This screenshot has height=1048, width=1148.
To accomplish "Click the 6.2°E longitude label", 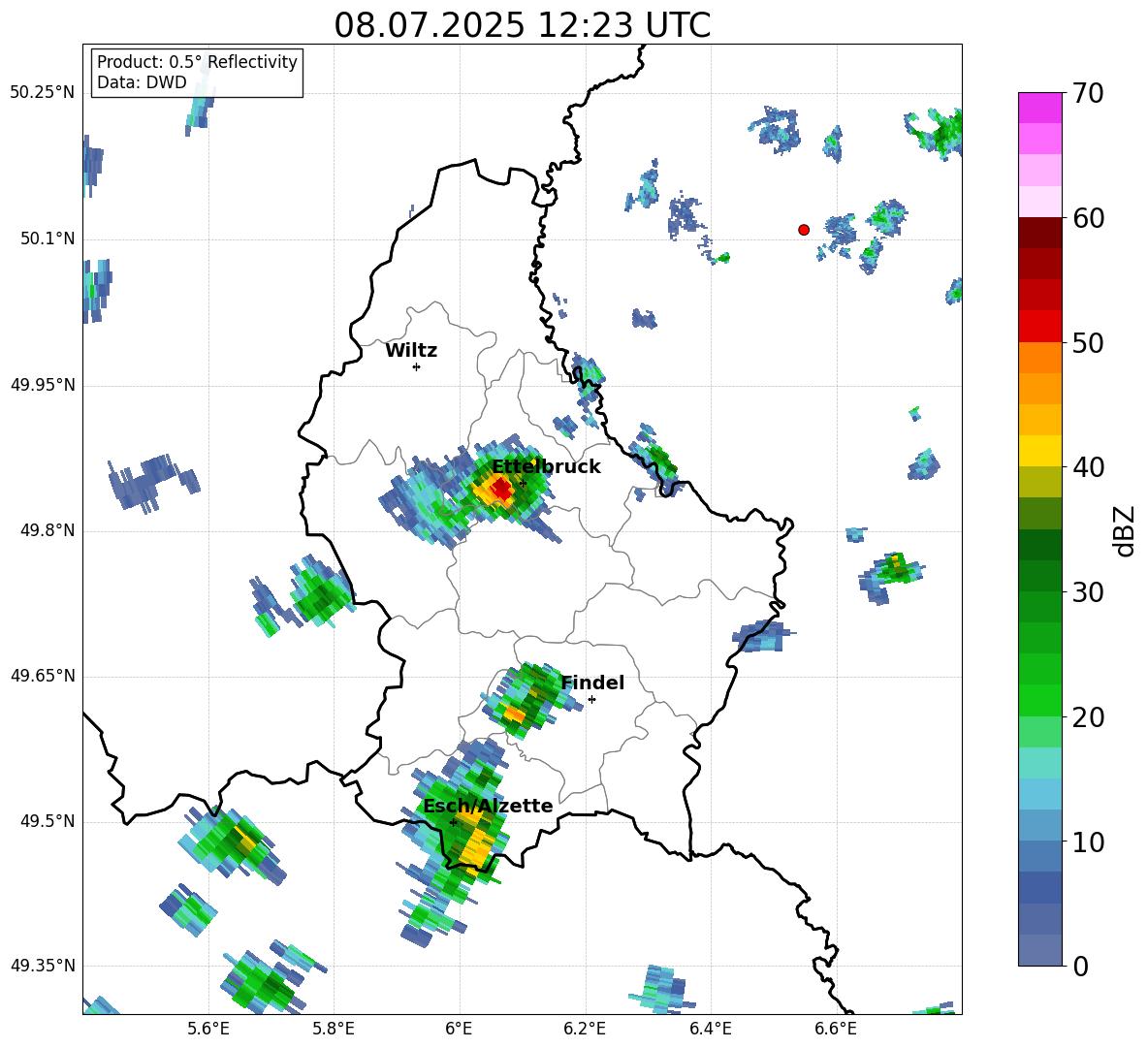I will (585, 1029).
